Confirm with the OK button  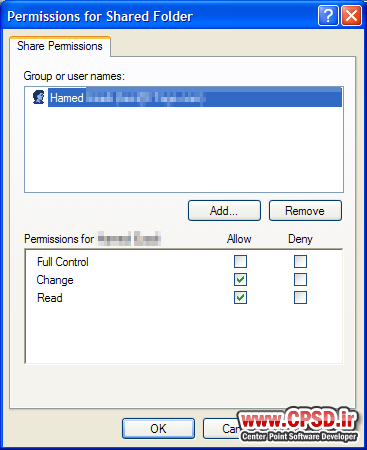(158, 429)
